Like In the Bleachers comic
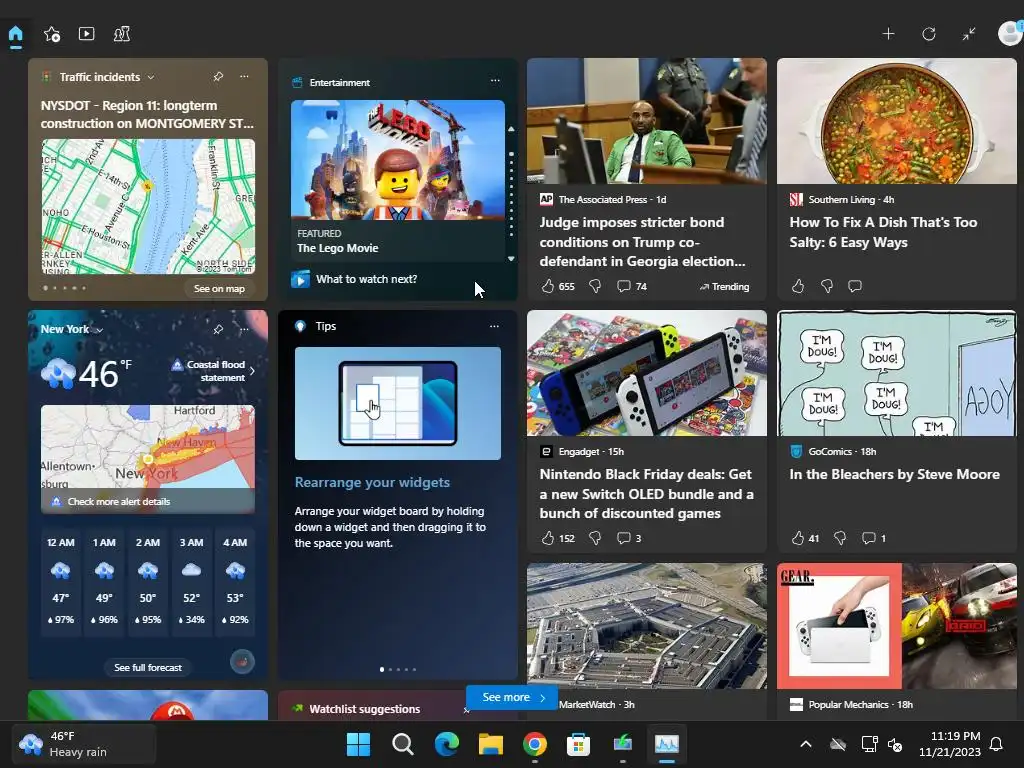The width and height of the screenshot is (1024, 768). tap(798, 538)
